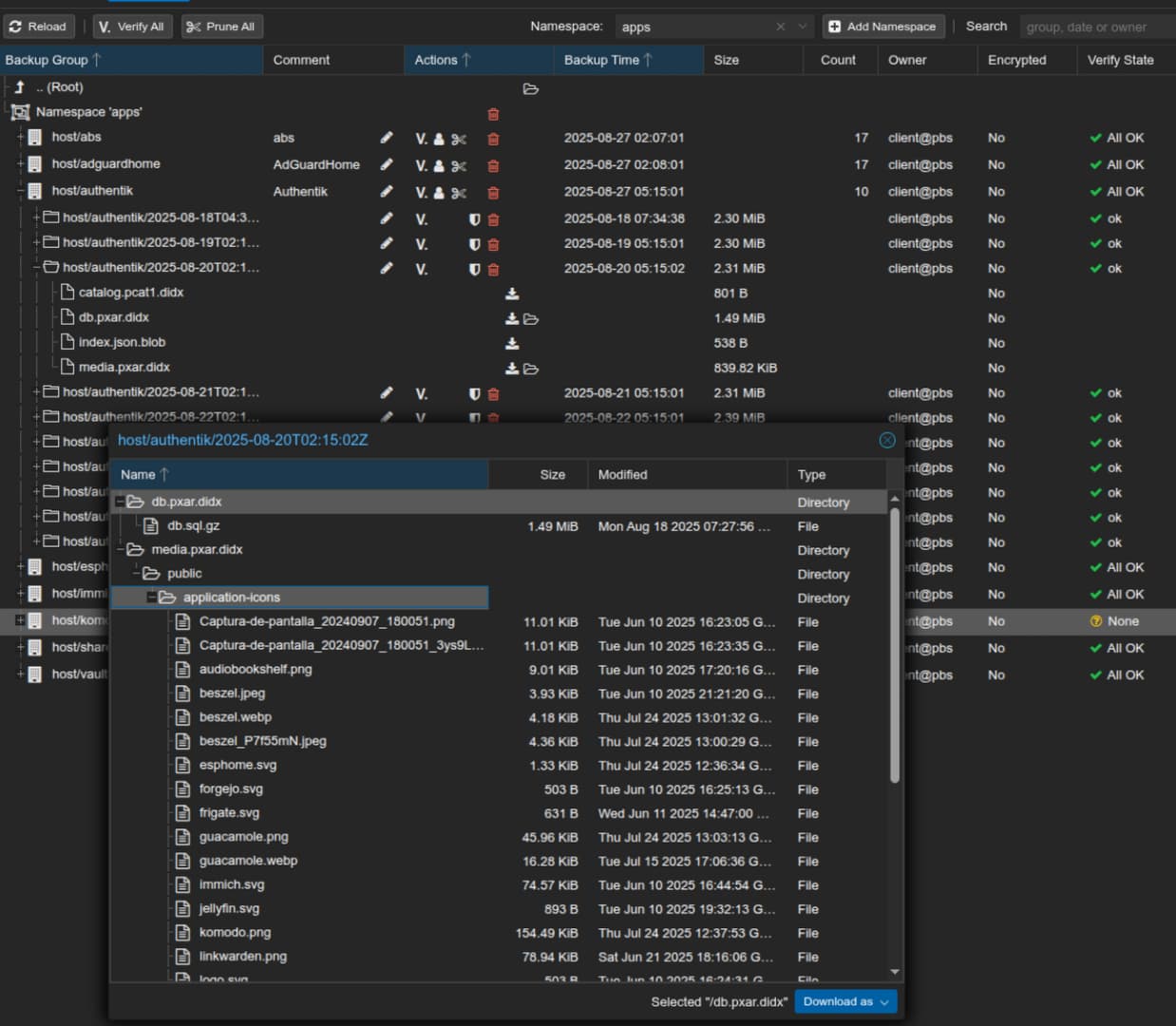This screenshot has height=1026, width=1176.
Task: Open Download as dropdown button
Action: click(845, 1001)
